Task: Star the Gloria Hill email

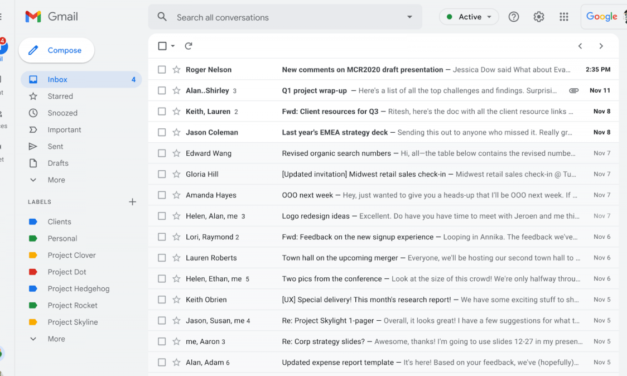Action: click(176, 174)
